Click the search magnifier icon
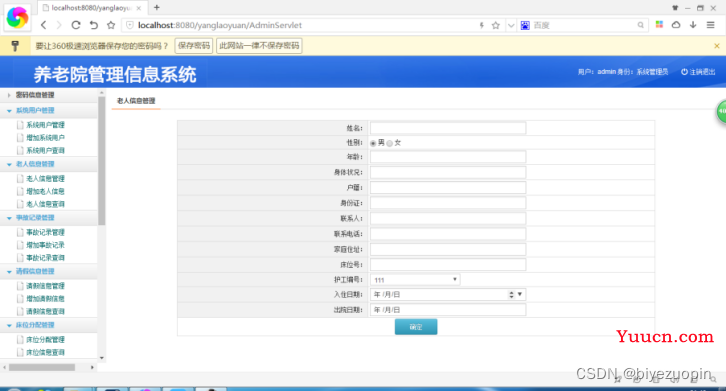The width and height of the screenshot is (726, 391). 640,25
